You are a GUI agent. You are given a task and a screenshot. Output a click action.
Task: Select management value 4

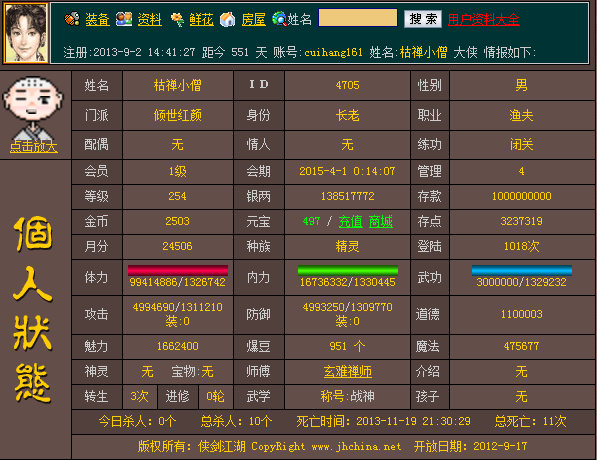(x=522, y=171)
